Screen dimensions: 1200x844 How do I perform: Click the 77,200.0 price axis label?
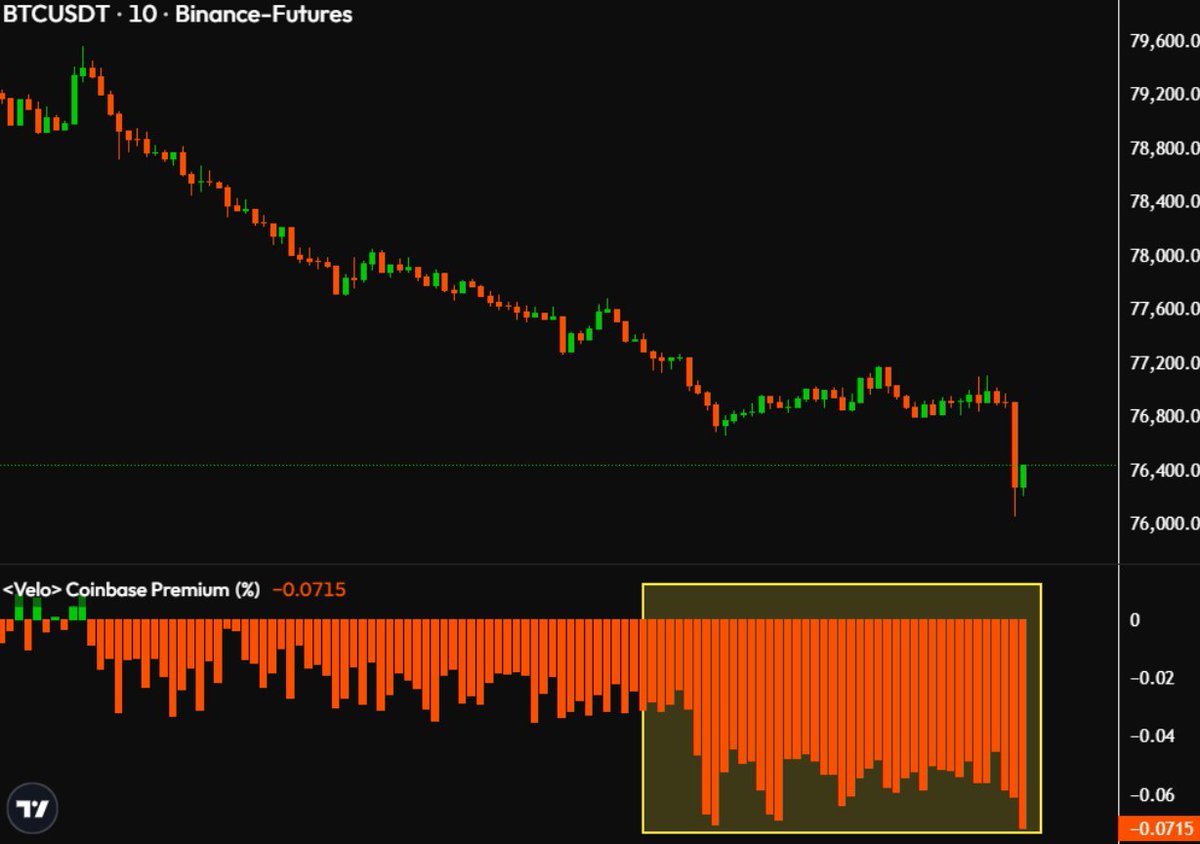tap(1163, 363)
